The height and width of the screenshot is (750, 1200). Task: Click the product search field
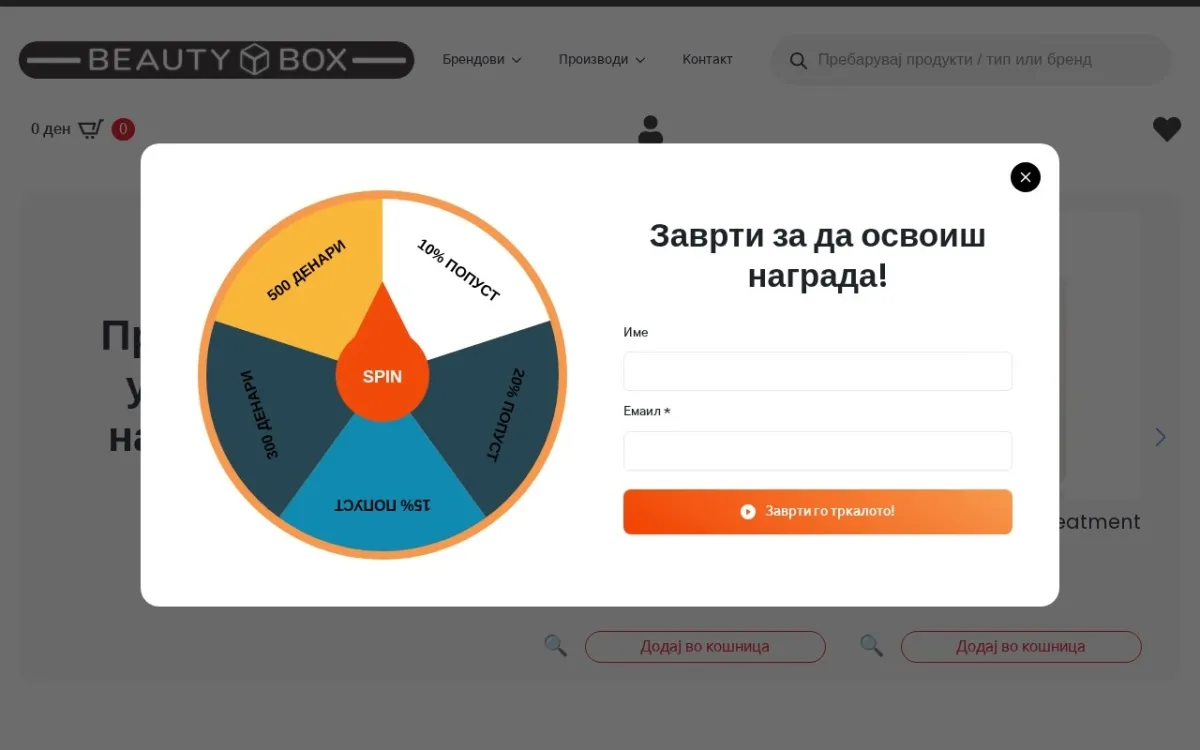(x=970, y=60)
